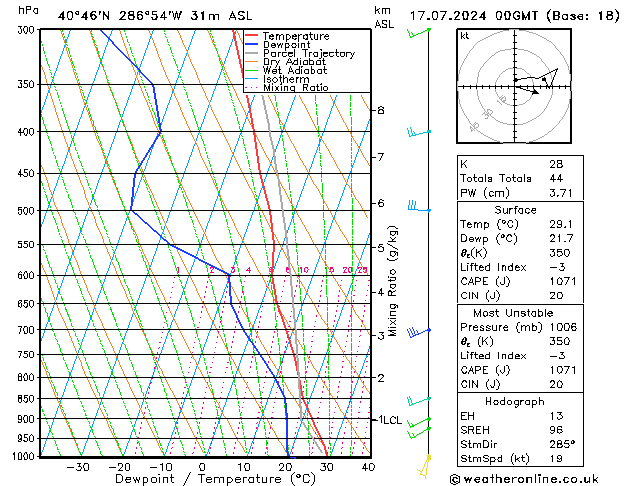Click the '8' km height label
Screen dimensions: 629x486
[381, 110]
